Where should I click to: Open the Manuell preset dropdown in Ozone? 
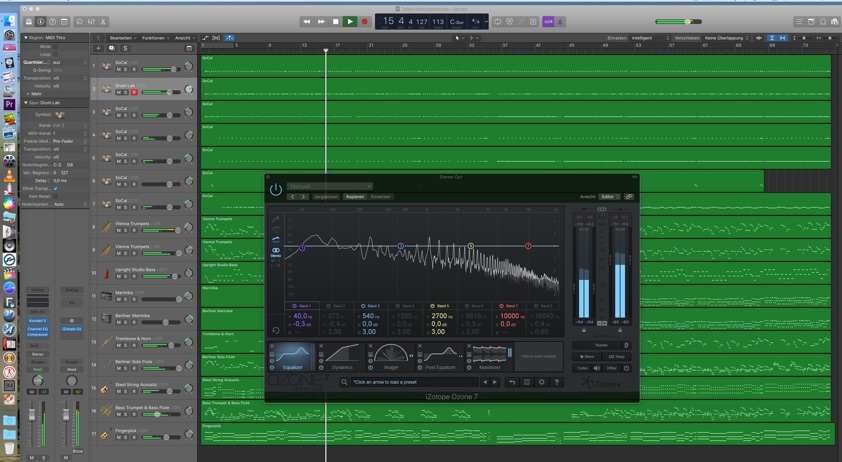coord(330,186)
